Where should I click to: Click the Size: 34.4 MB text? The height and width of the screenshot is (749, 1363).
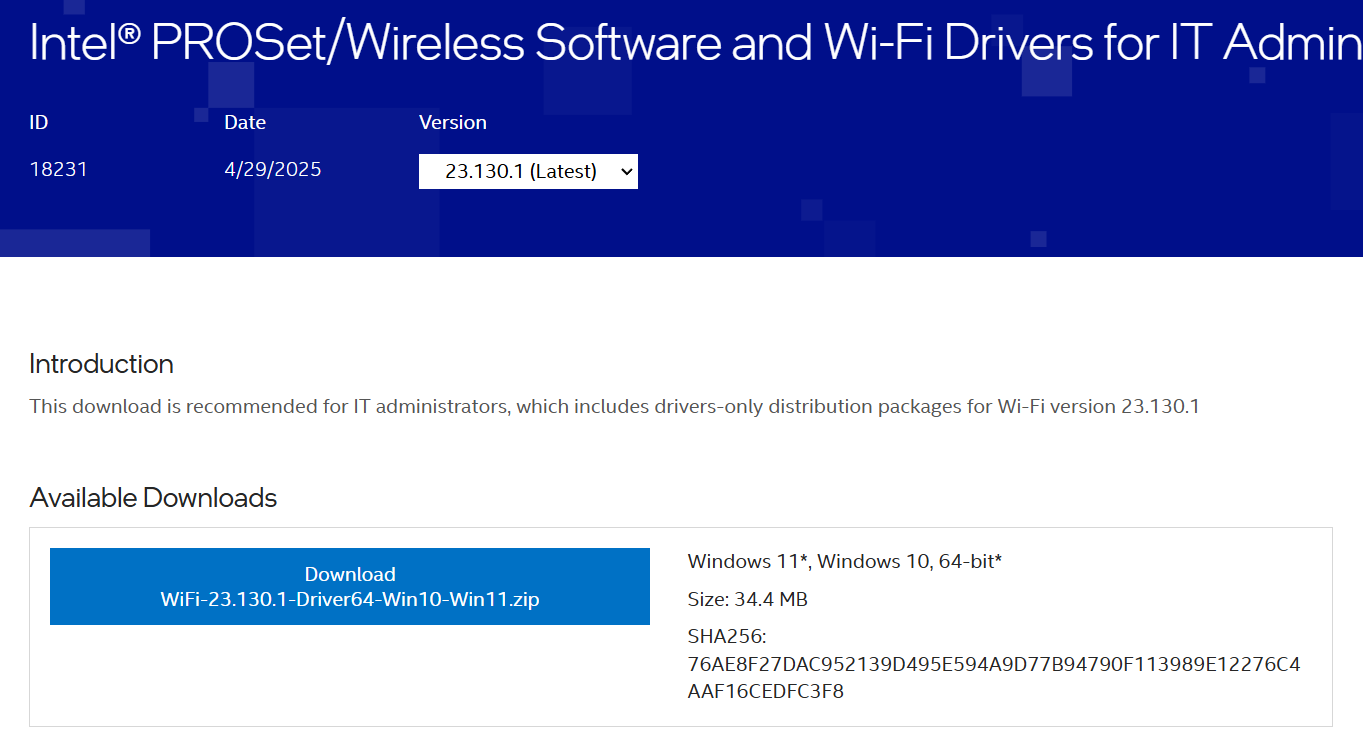click(748, 599)
